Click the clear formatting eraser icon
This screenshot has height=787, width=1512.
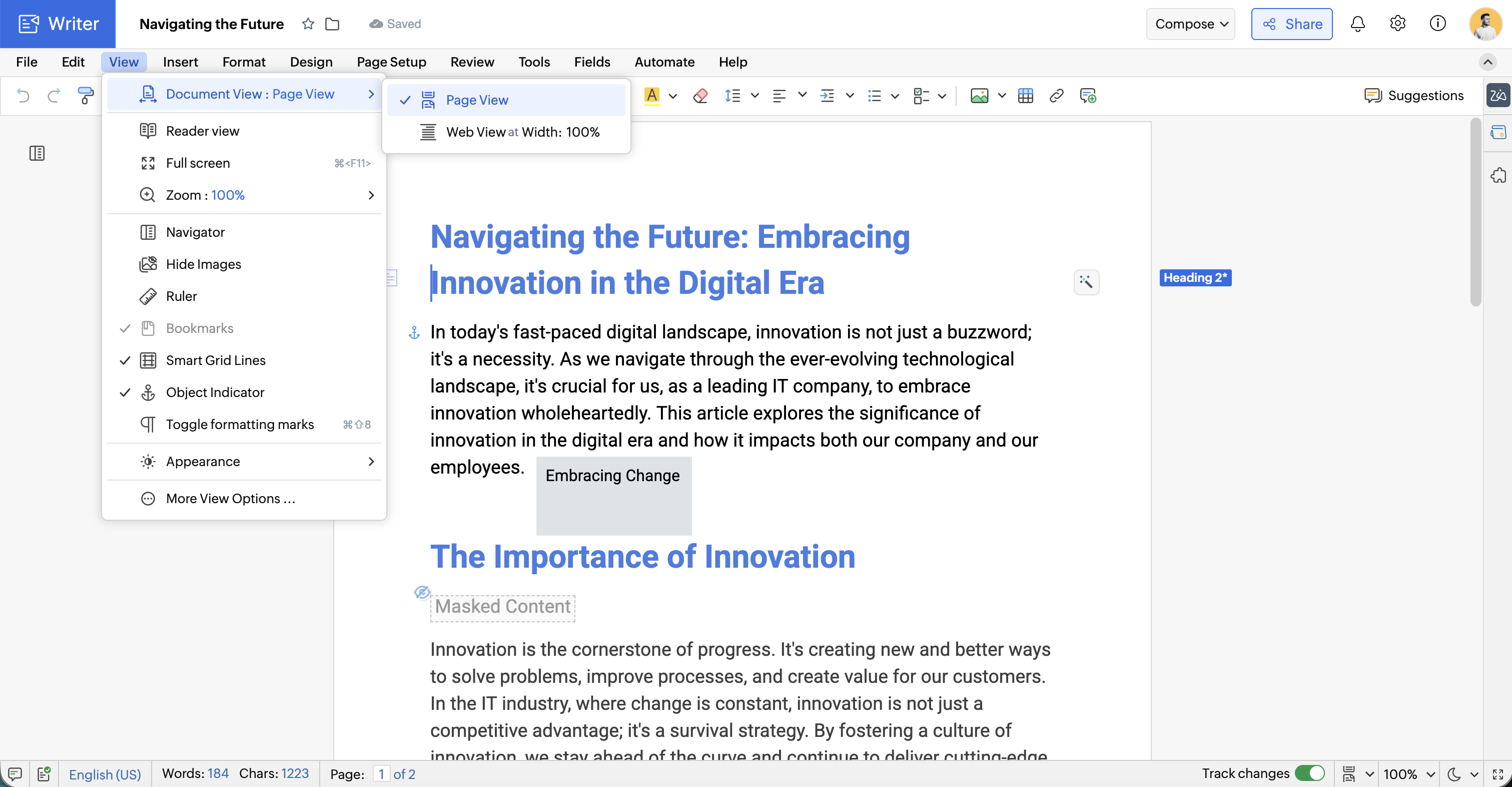click(700, 95)
